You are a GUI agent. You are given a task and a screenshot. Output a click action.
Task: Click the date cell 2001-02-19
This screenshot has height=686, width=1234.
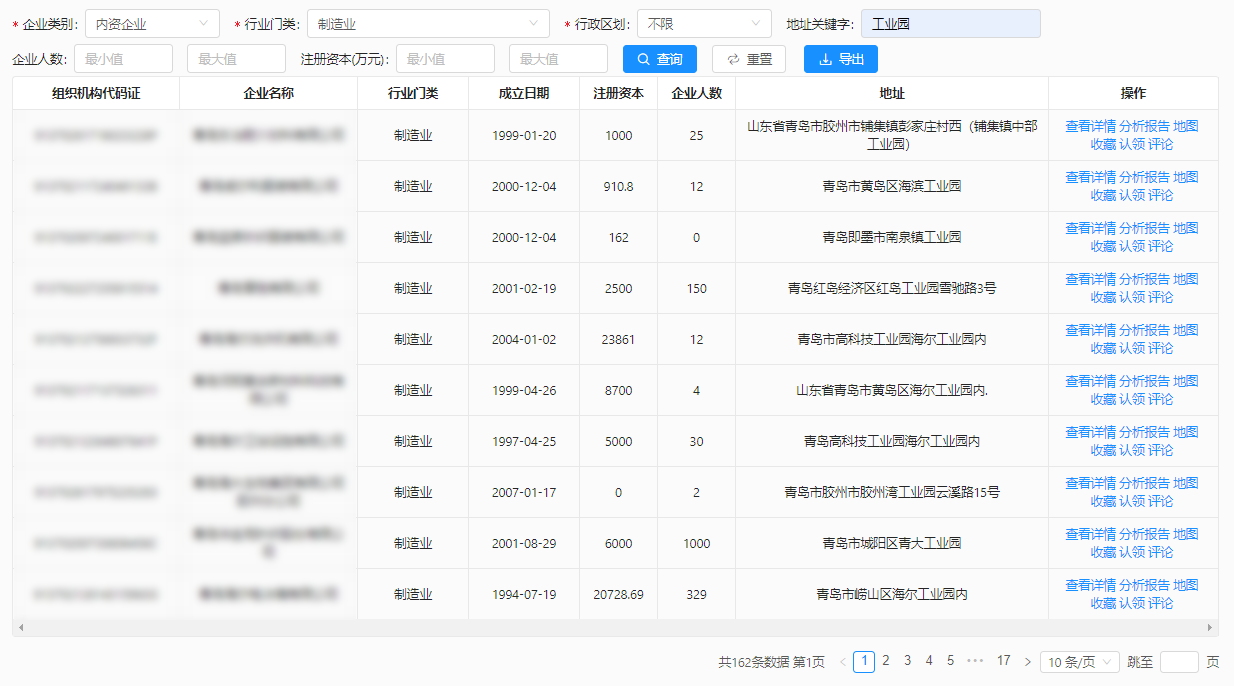click(x=524, y=288)
